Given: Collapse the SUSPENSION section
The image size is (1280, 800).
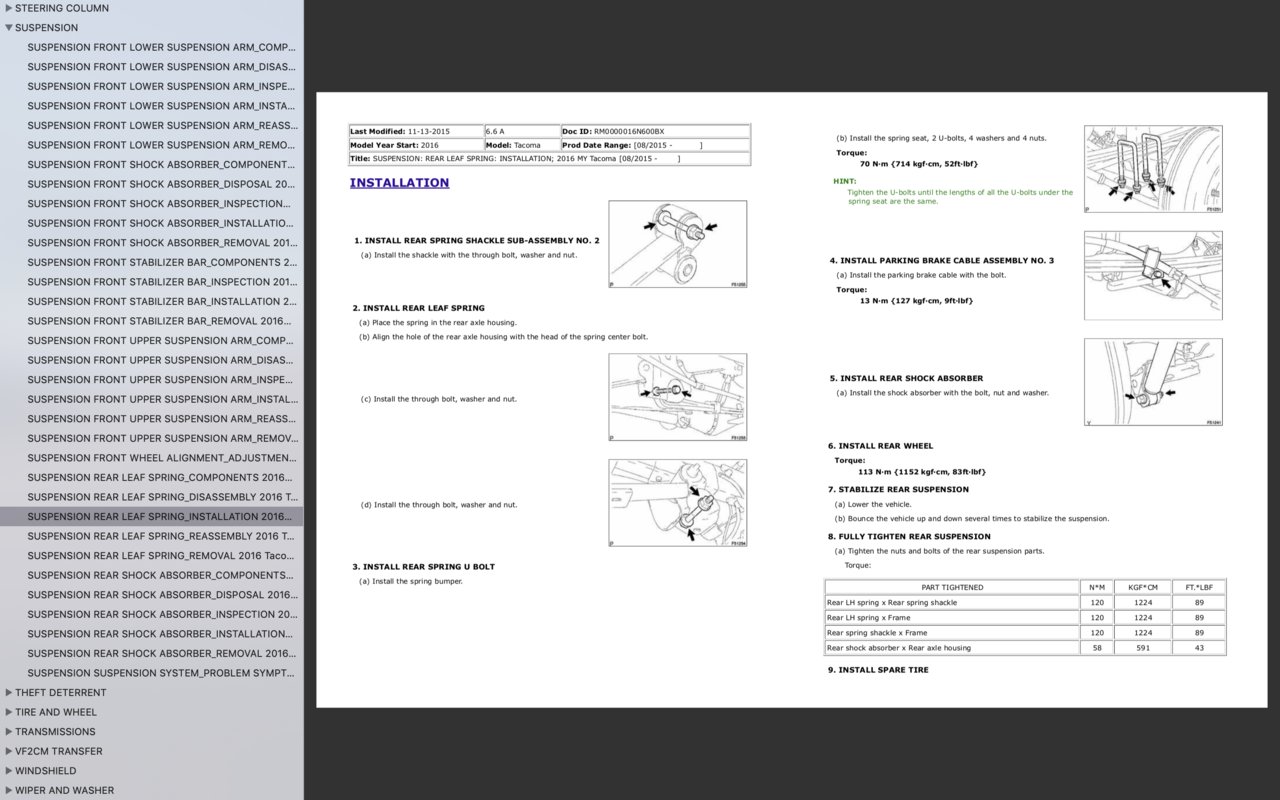Looking at the screenshot, I should pyautogui.click(x=9, y=28).
